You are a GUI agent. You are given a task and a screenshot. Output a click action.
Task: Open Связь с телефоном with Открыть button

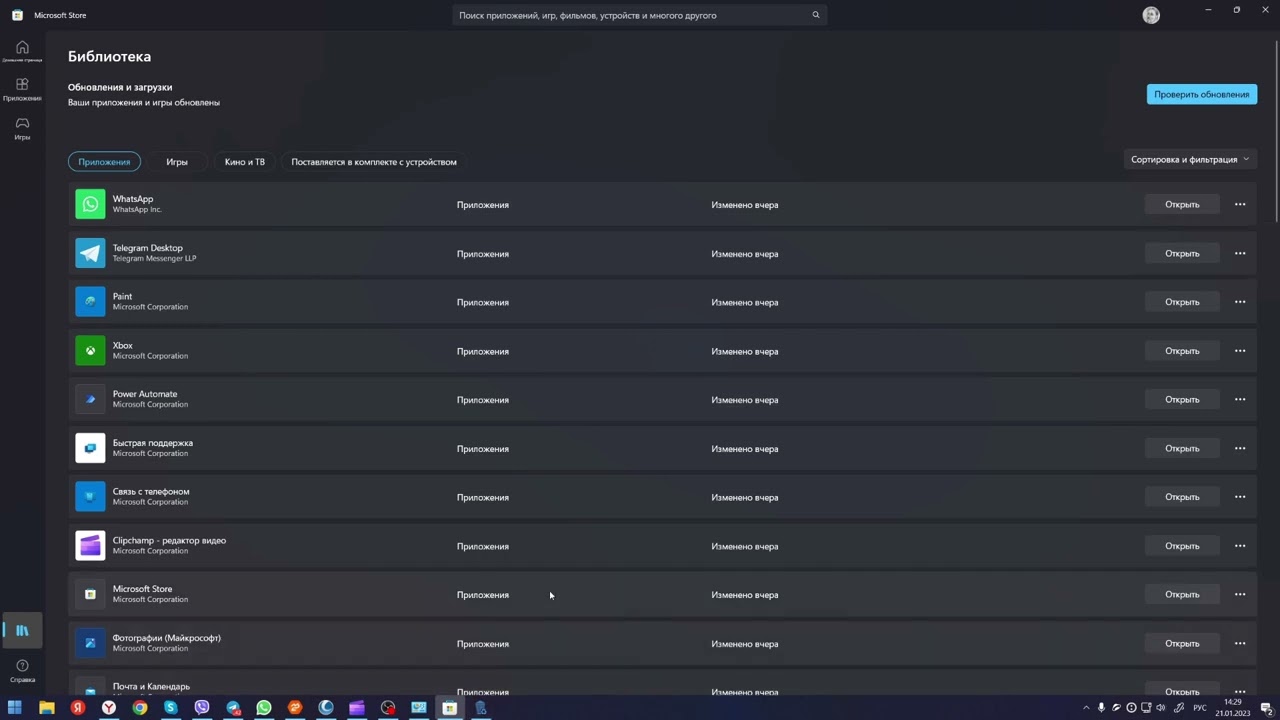1182,496
